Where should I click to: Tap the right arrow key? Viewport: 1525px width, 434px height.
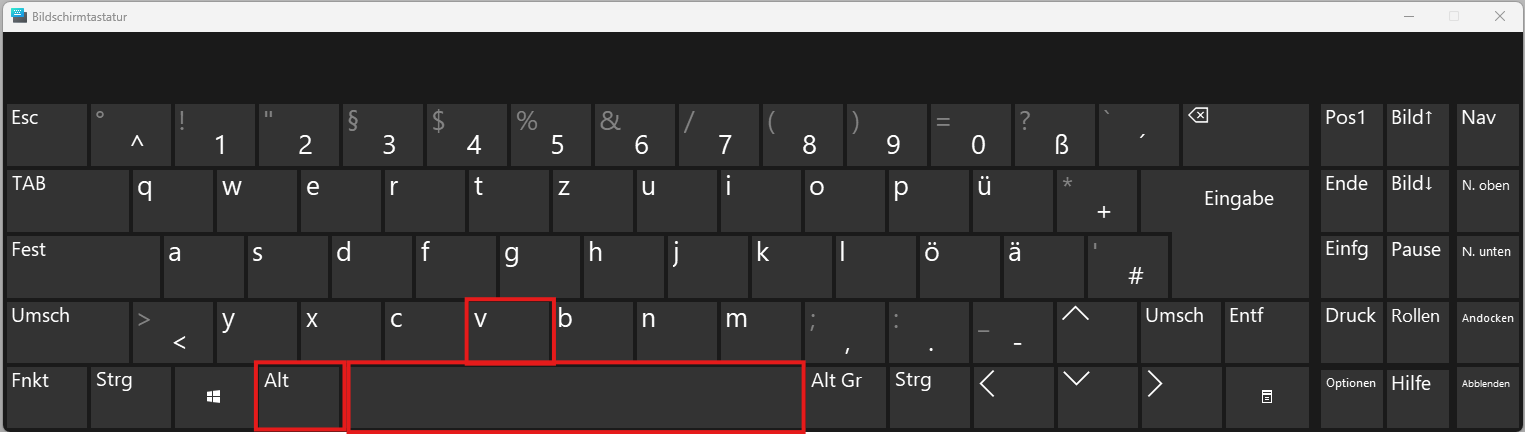[x=1181, y=397]
